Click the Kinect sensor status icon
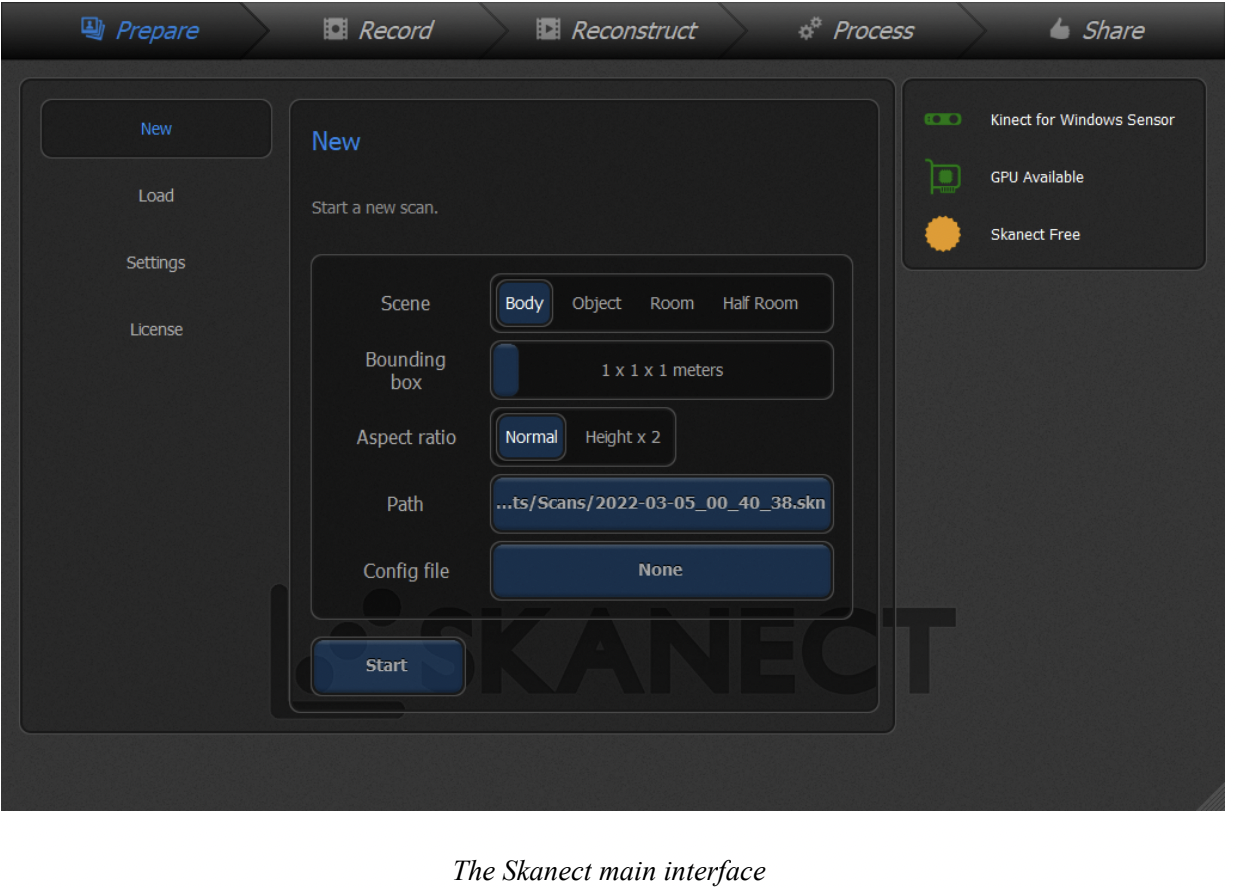This screenshot has width=1236, height=888. tap(942, 119)
